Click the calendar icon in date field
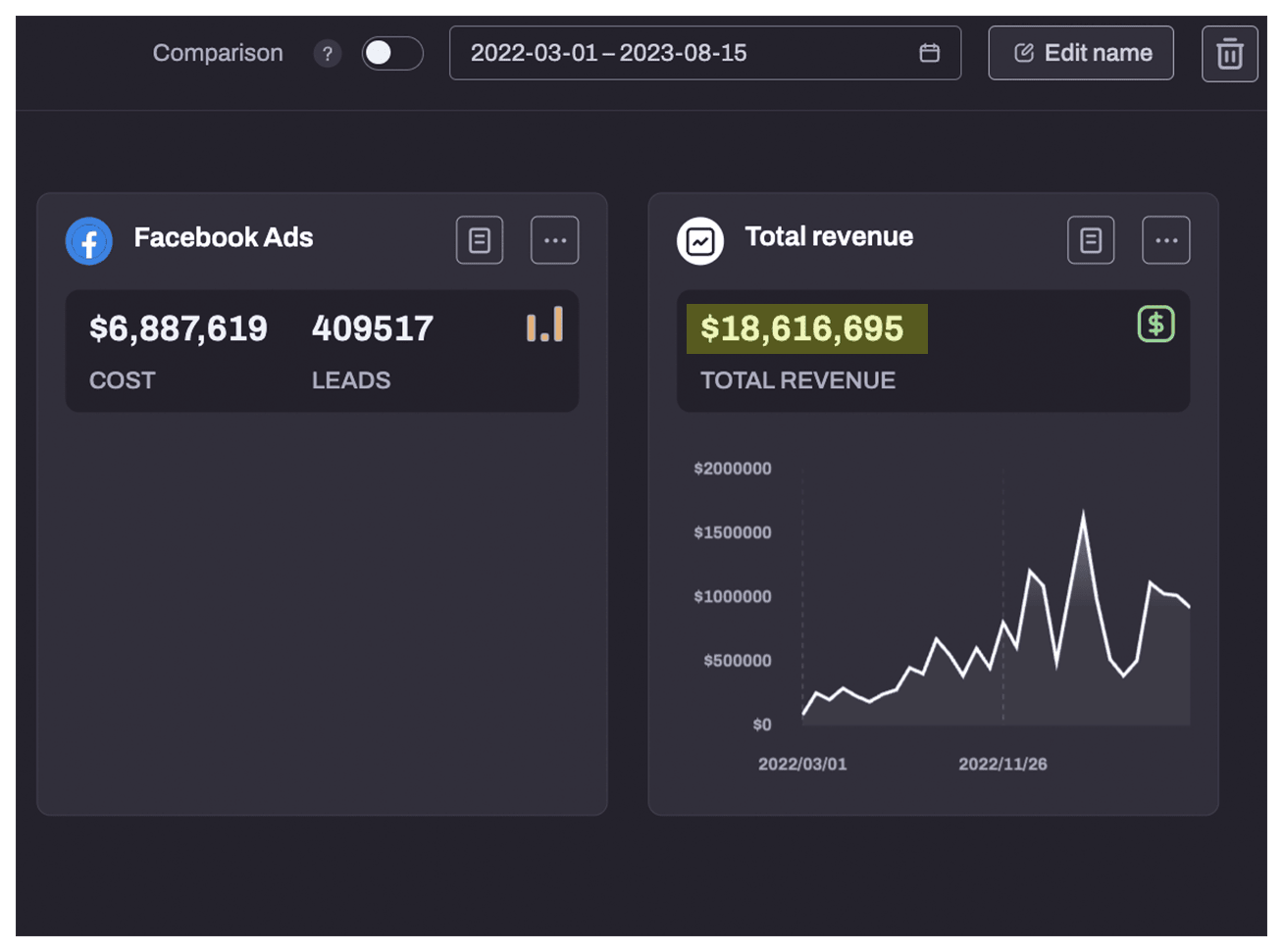The image size is (1283, 952). (x=929, y=53)
